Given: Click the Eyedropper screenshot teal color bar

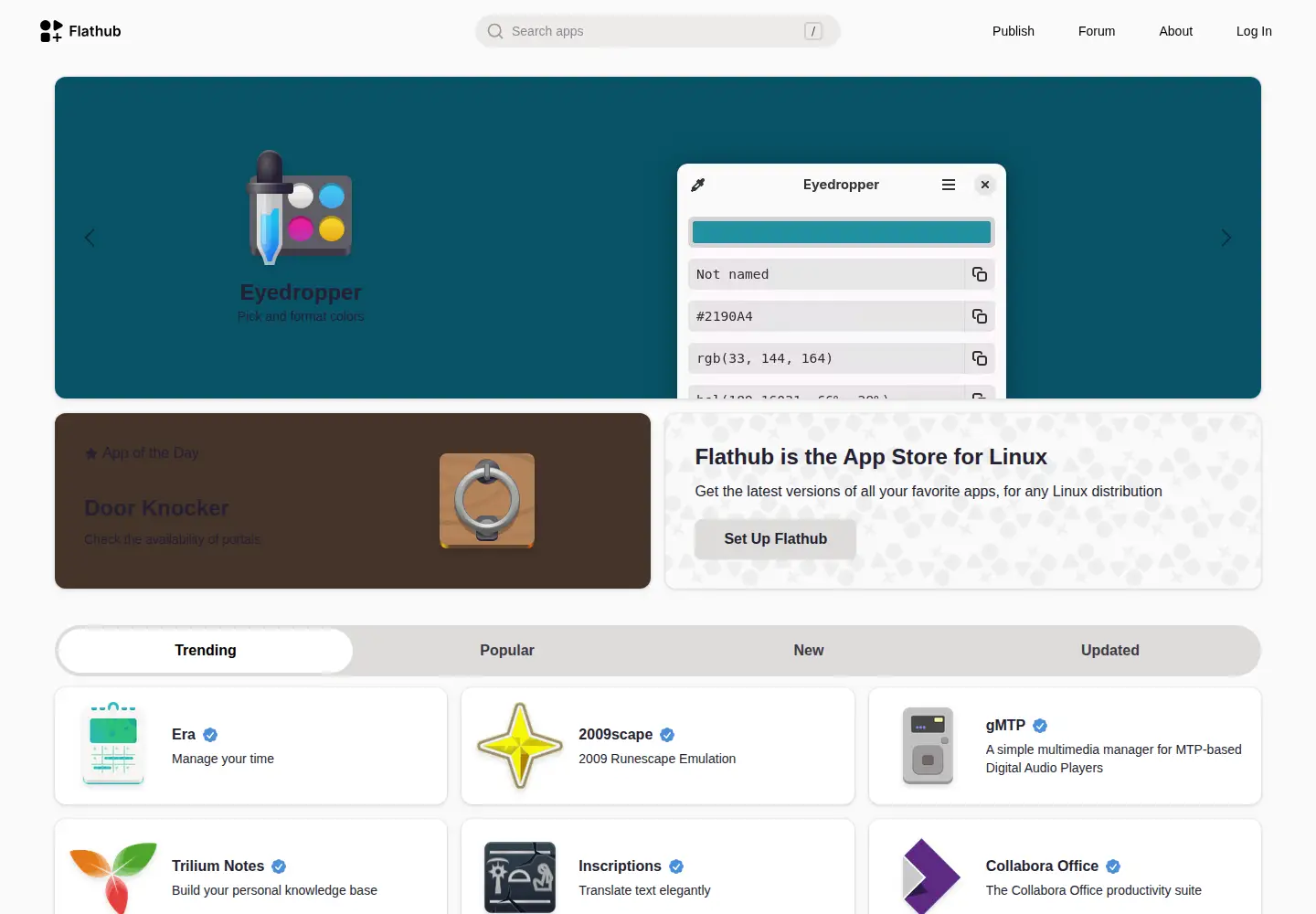Looking at the screenshot, I should [x=842, y=232].
